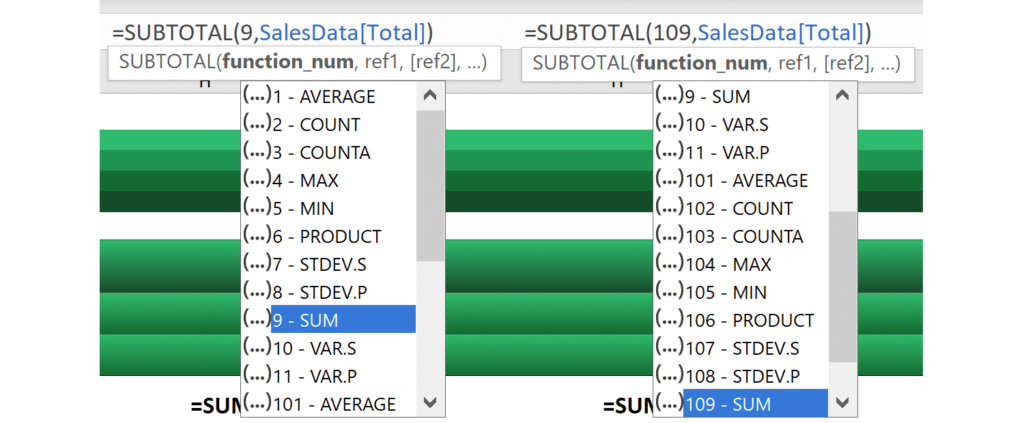Click down arrow of right list scrollbar
The width and height of the screenshot is (1024, 423).
point(842,403)
